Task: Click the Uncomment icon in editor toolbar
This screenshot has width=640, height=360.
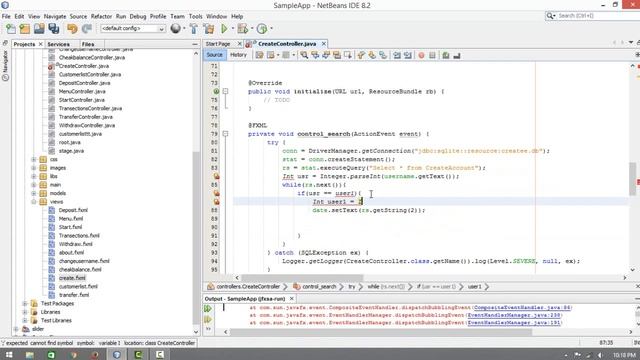Action: point(457,55)
